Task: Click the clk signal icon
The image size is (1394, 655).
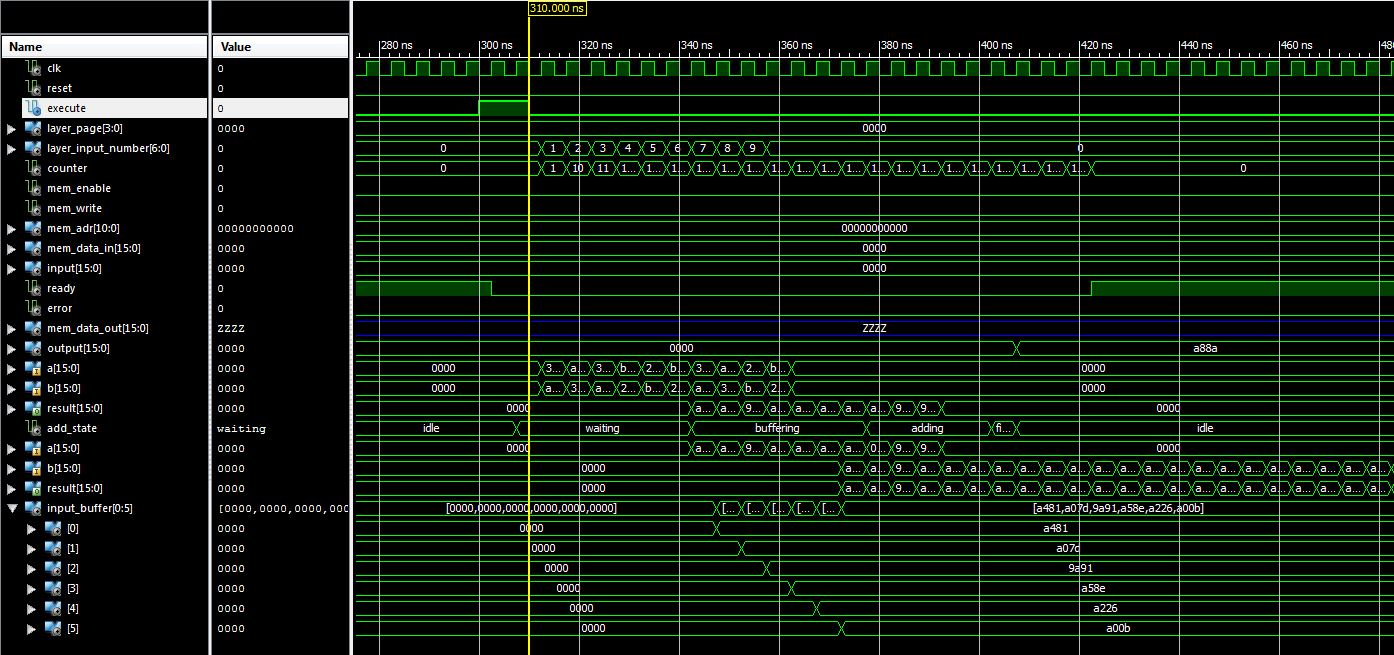Action: click(33, 68)
